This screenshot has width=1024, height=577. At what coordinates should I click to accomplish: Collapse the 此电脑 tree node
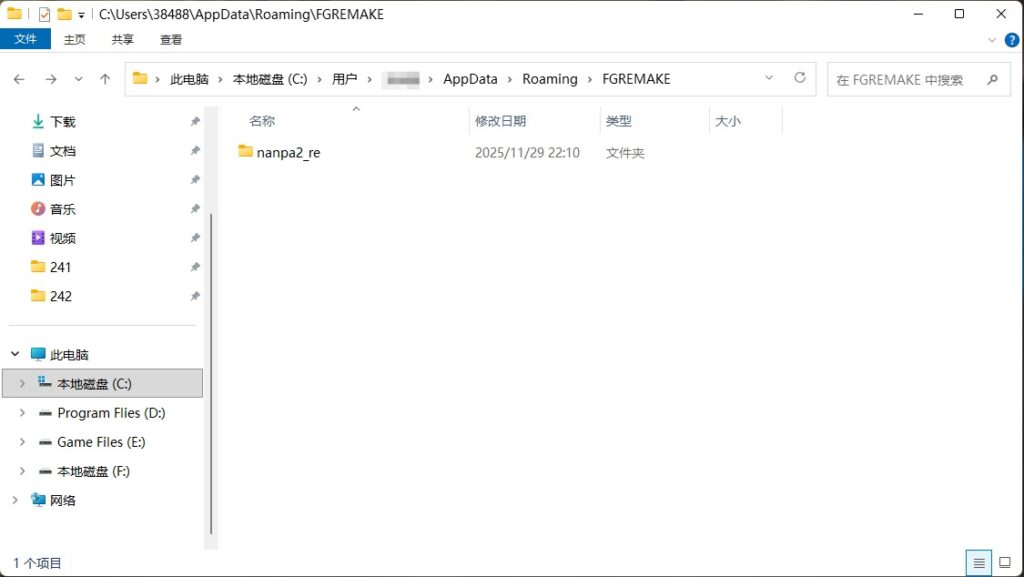(15, 354)
